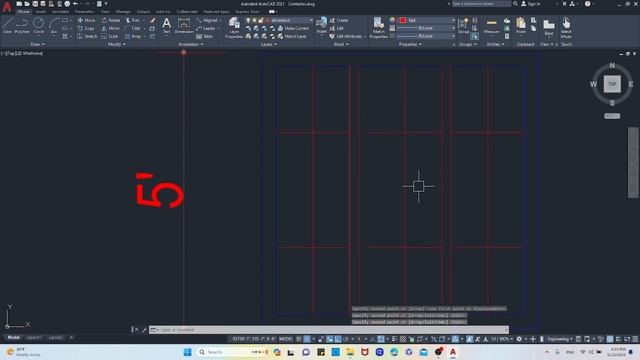Switch to the Manage ribbon tab

click(x=123, y=12)
